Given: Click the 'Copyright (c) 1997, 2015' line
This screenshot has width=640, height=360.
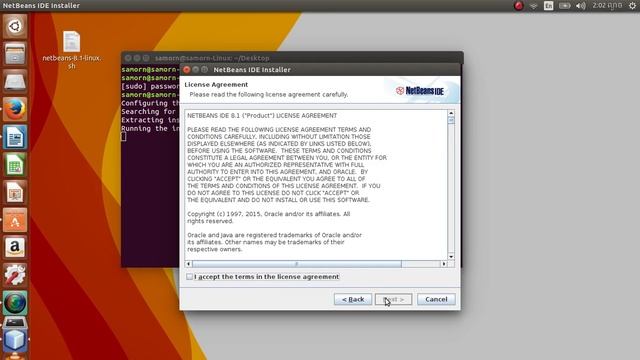Looking at the screenshot, I should (x=269, y=214).
